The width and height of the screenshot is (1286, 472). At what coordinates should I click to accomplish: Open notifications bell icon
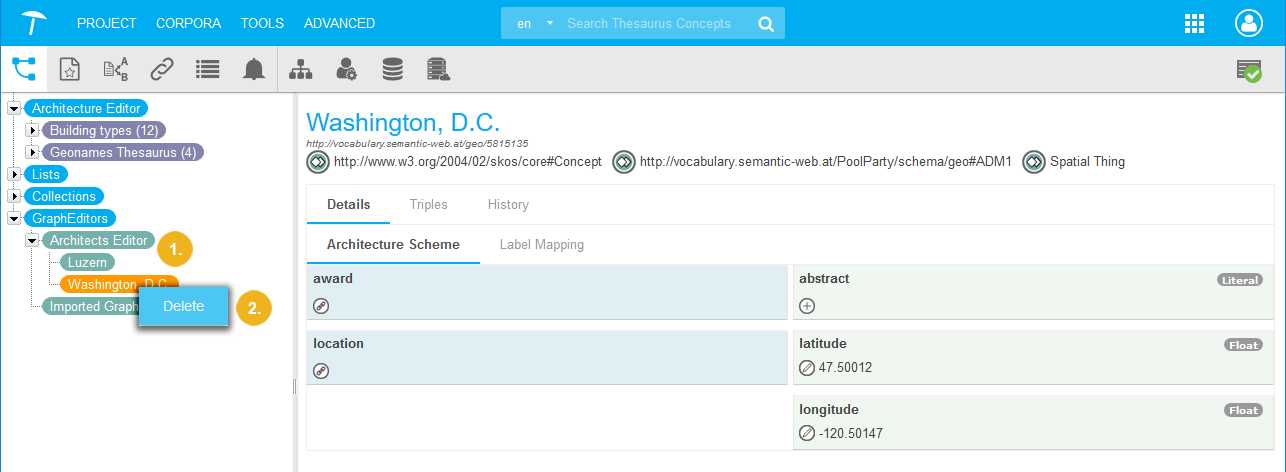pos(254,69)
